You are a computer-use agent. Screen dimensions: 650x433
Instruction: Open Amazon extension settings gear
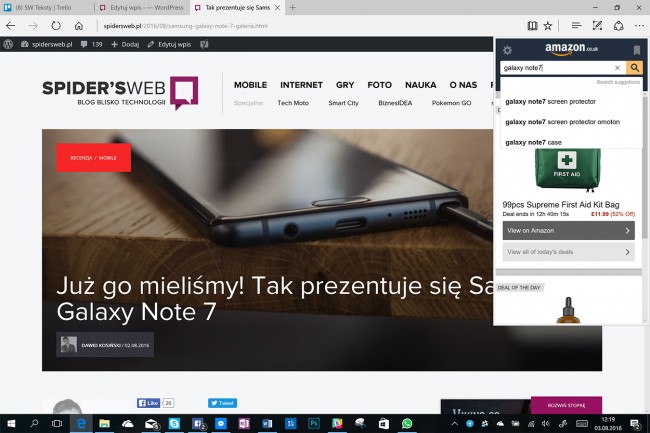click(x=507, y=50)
